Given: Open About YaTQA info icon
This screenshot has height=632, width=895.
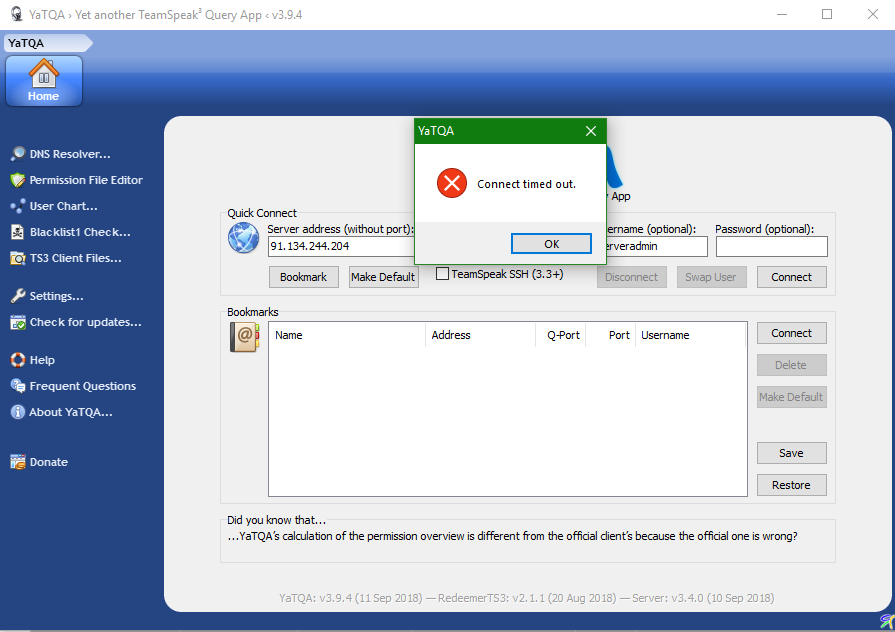Looking at the screenshot, I should click(18, 412).
